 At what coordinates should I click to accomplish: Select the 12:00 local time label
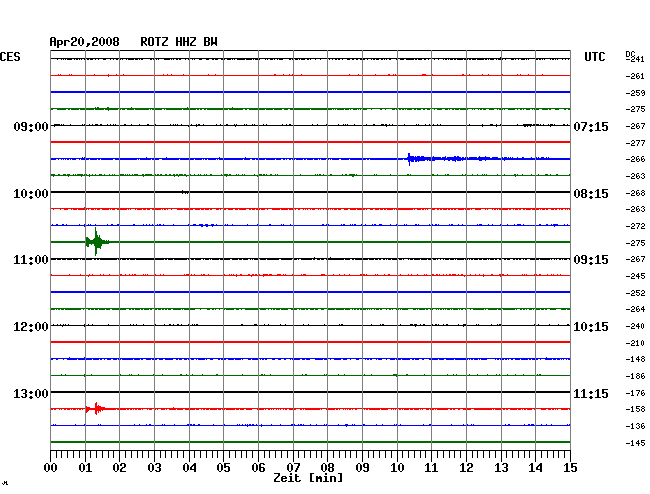(x=31, y=327)
